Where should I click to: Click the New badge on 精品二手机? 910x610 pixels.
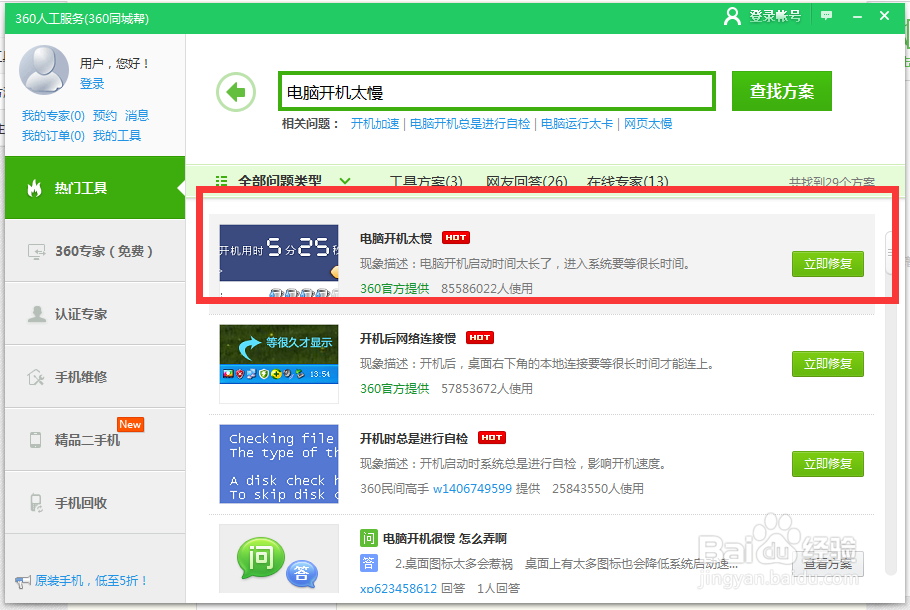click(130, 424)
